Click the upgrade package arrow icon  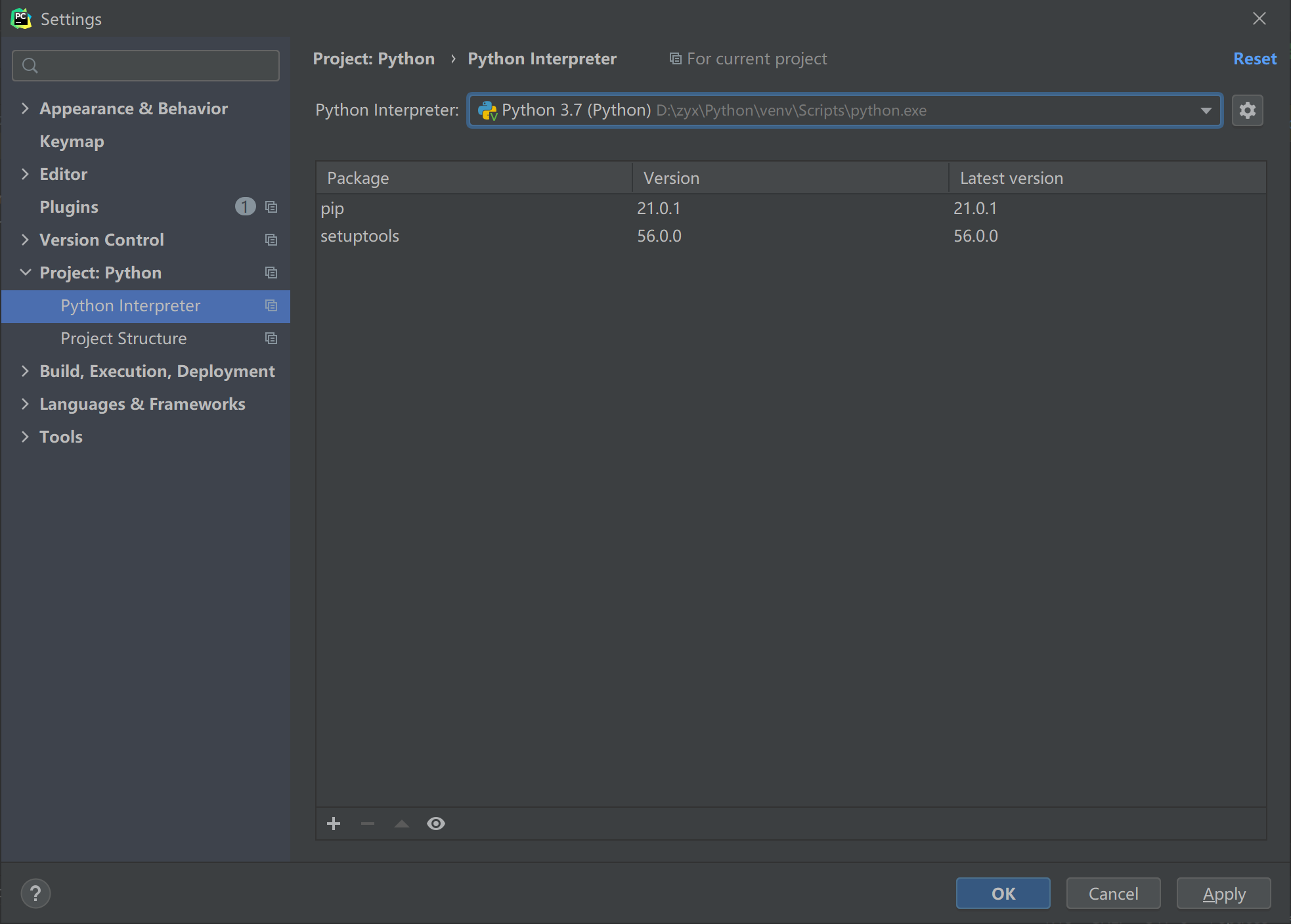pyautogui.click(x=402, y=824)
